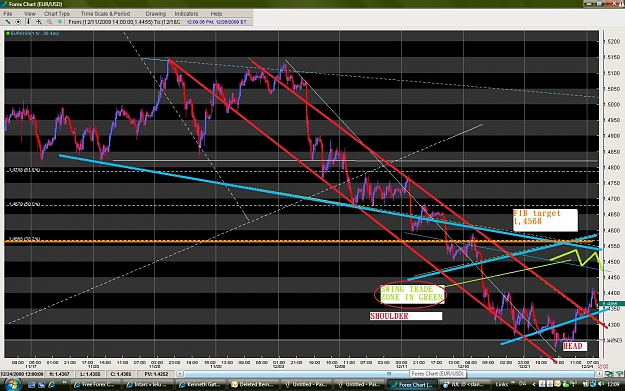
Task: Click the SHOULDER annotation label
Action: click(406, 316)
